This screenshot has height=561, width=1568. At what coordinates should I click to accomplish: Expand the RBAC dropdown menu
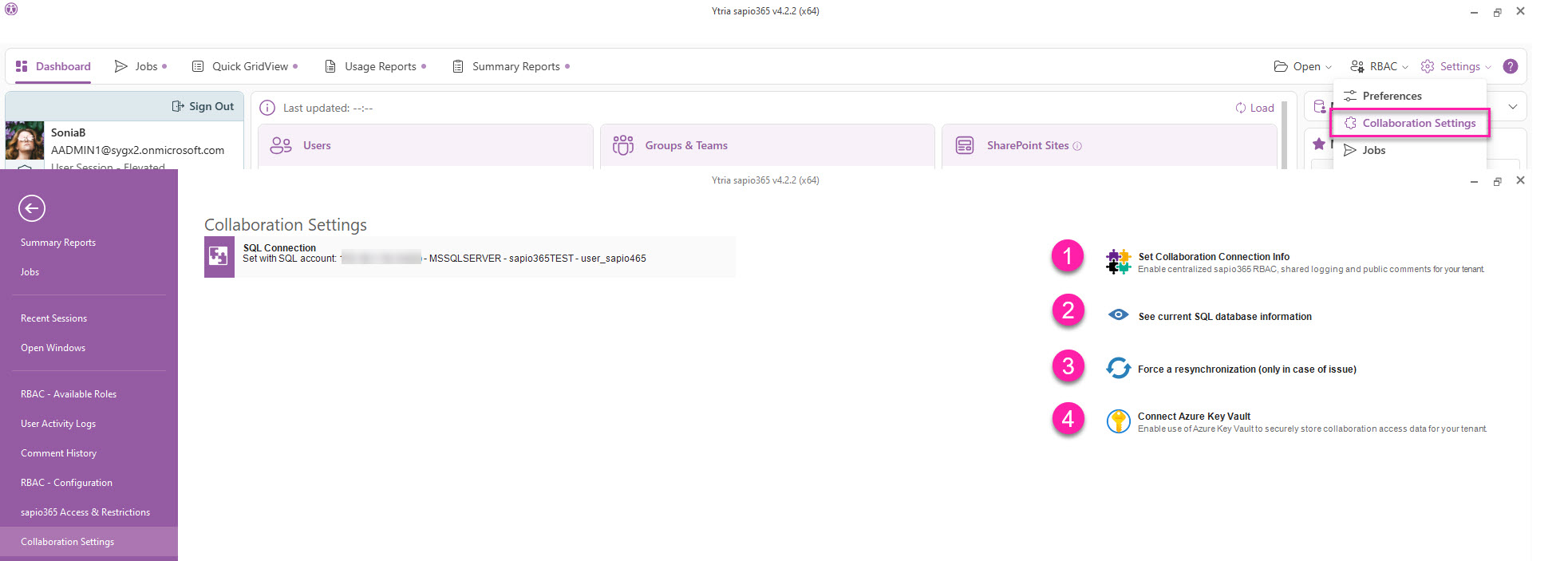1379,66
